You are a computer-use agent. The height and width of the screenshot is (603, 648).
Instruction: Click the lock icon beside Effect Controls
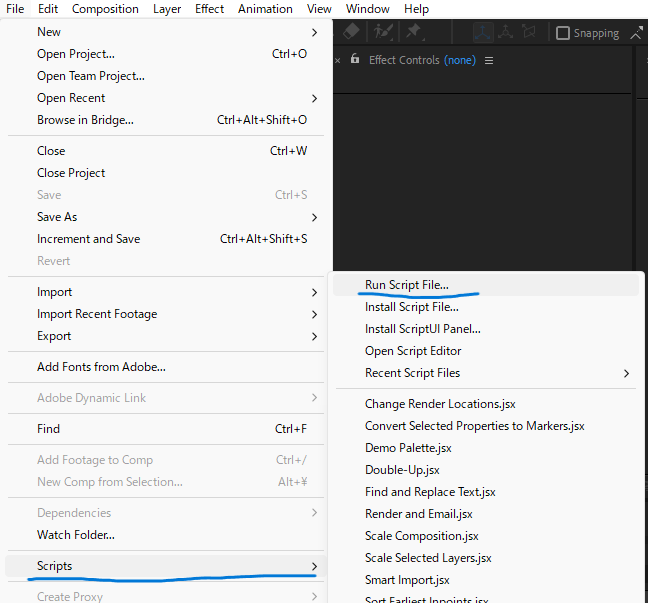pos(354,60)
